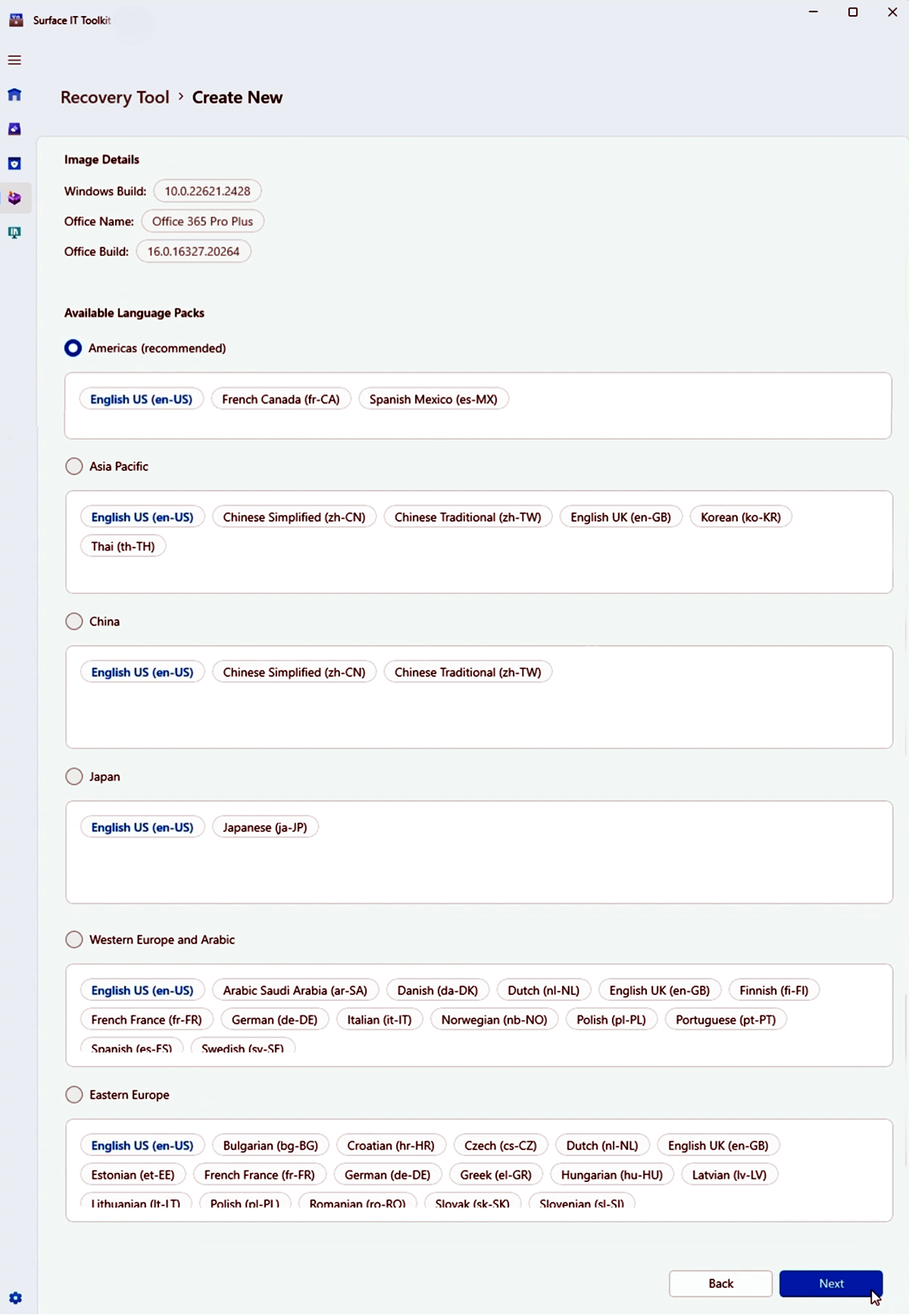Open the Home screen from the sidebar
The height and width of the screenshot is (1316, 909).
[x=14, y=95]
